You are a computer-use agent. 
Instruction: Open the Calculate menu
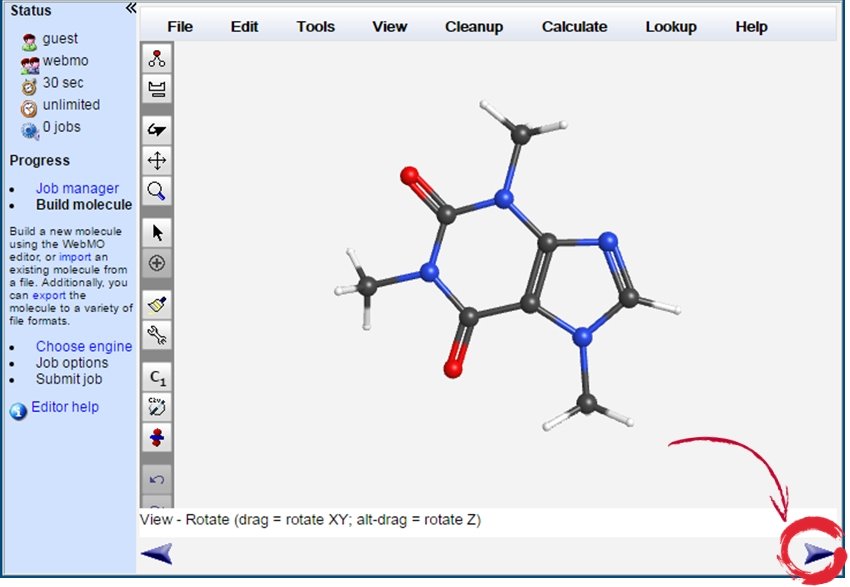574,27
